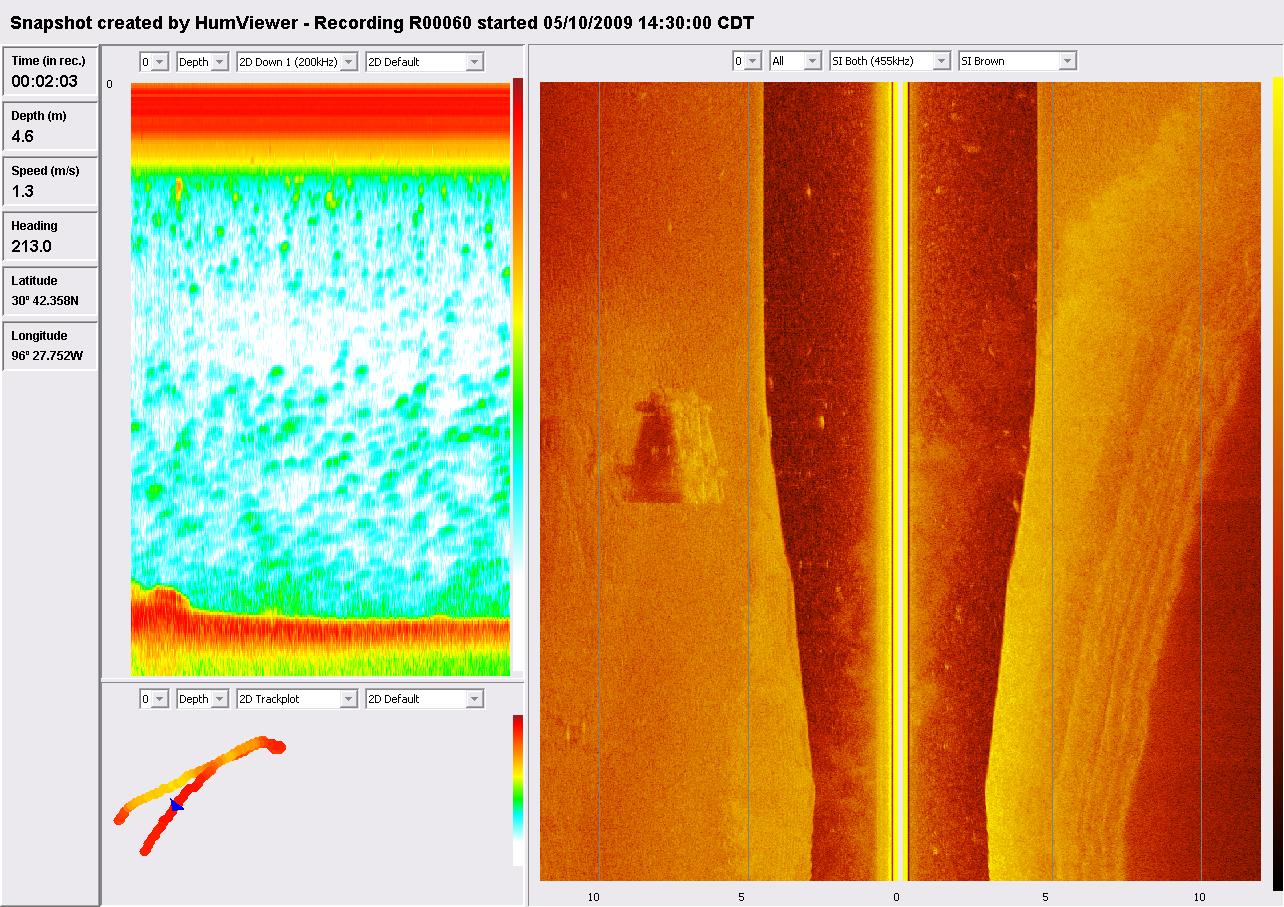Click the blue boat position marker on the trackplot
1284x907 pixels.
pos(176,804)
